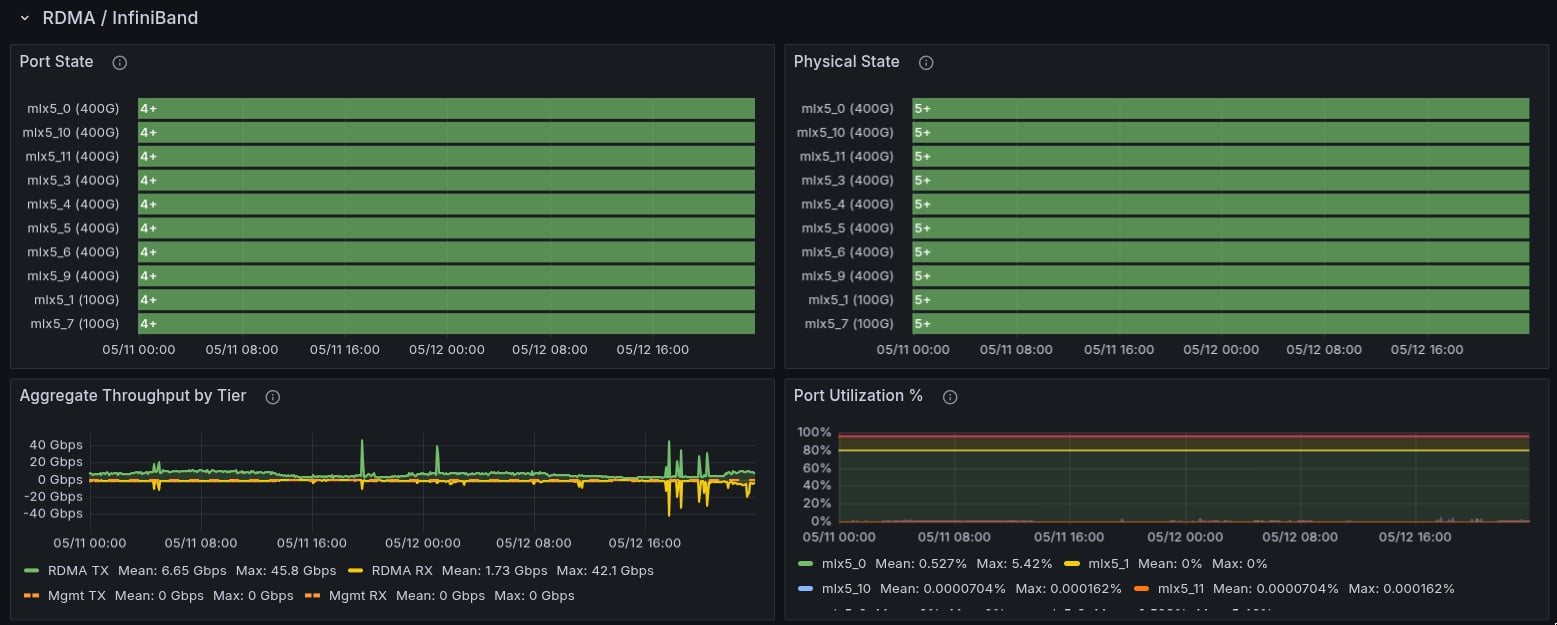Click the RDMA TX 'Mean: 6.65 Gbps' value
Image resolution: width=1557 pixels, height=625 pixels.
[172, 571]
